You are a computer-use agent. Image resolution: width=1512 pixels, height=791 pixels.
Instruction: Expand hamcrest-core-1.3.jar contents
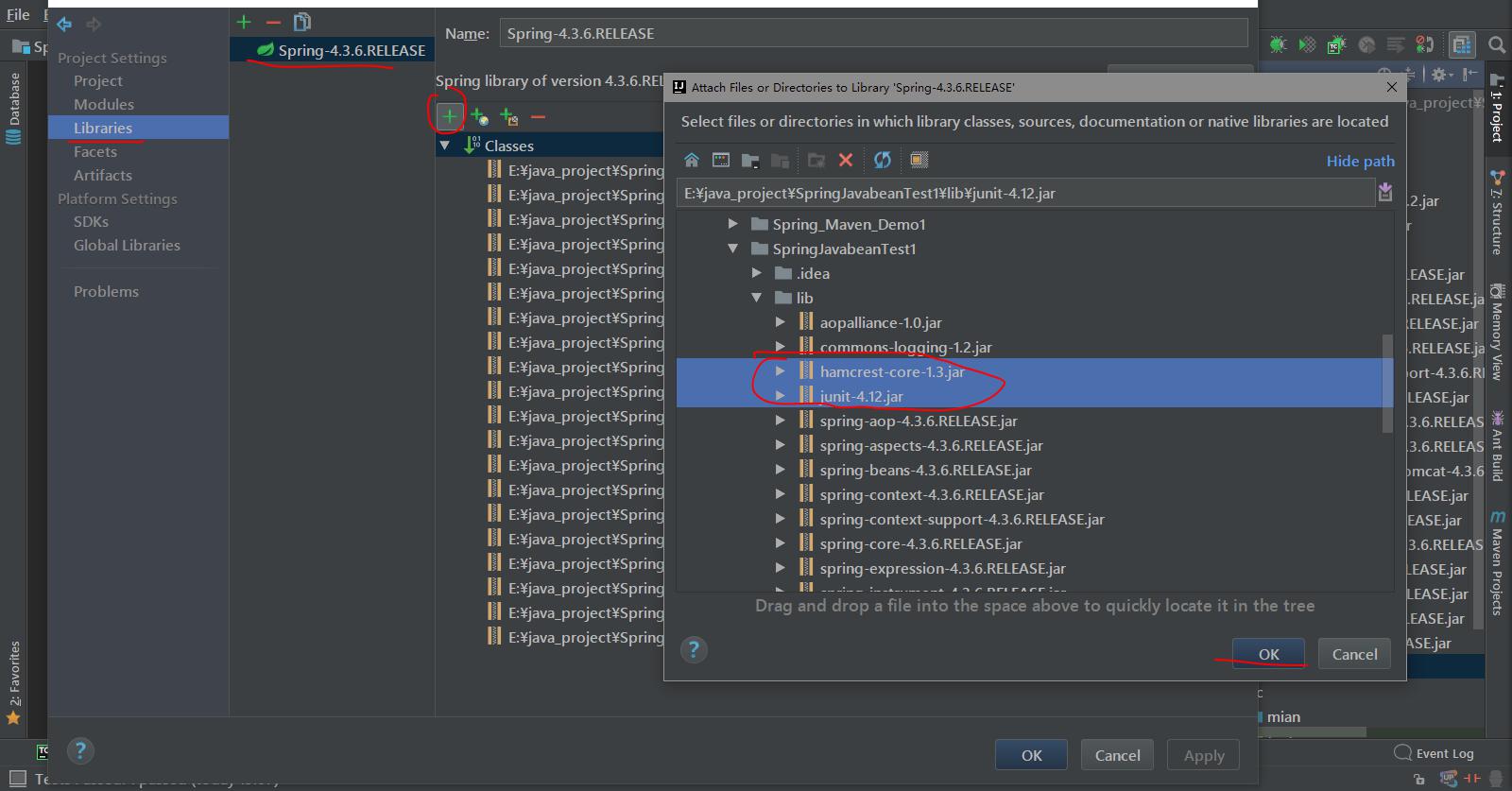[x=781, y=371]
